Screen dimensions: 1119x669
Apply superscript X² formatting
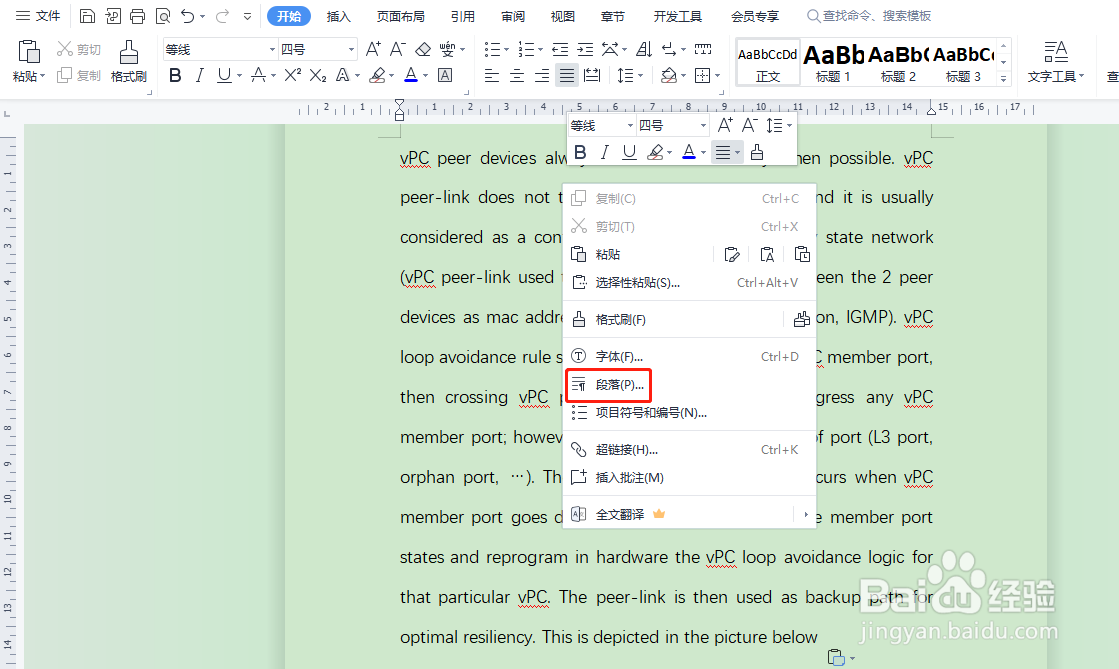coord(293,75)
